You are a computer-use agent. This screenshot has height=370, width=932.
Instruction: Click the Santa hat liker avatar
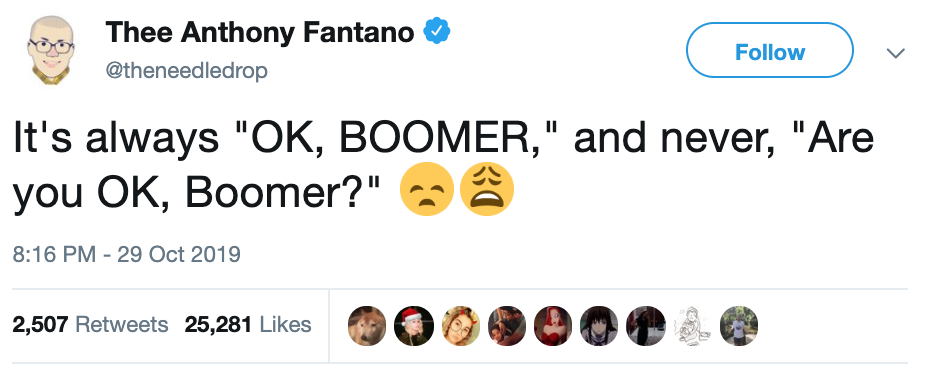[414, 326]
